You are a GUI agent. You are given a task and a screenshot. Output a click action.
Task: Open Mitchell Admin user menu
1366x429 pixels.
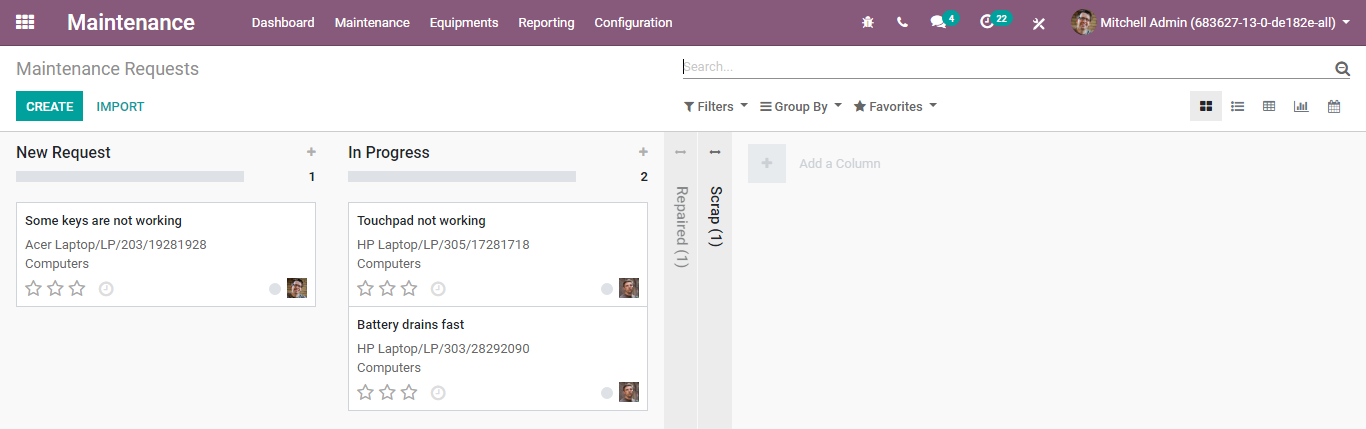click(1211, 22)
